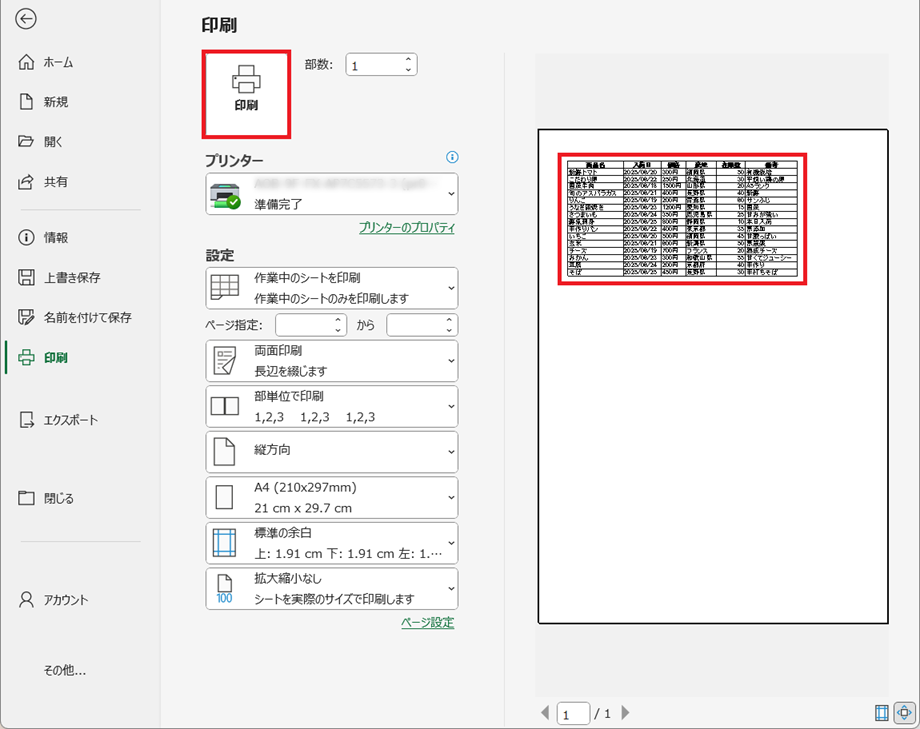Click the current page number field
Screen dimensions: 920x729
point(572,714)
